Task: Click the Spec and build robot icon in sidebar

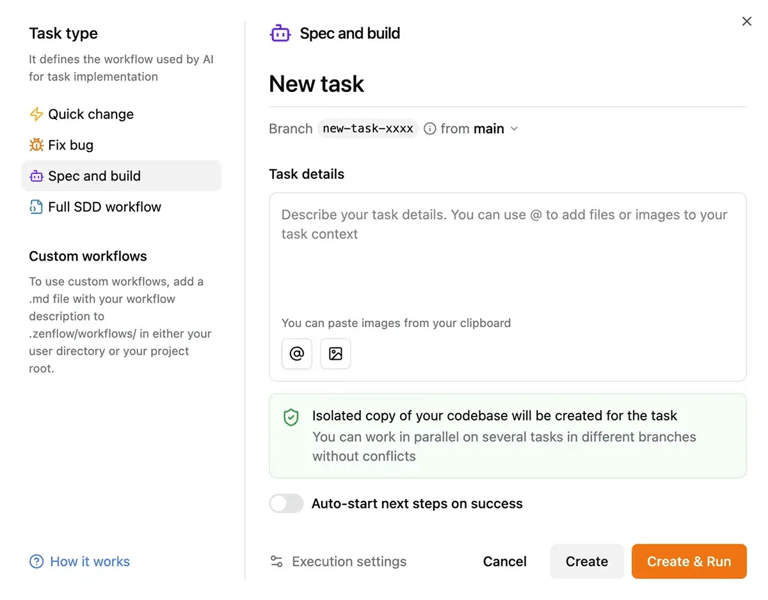Action: pos(36,176)
